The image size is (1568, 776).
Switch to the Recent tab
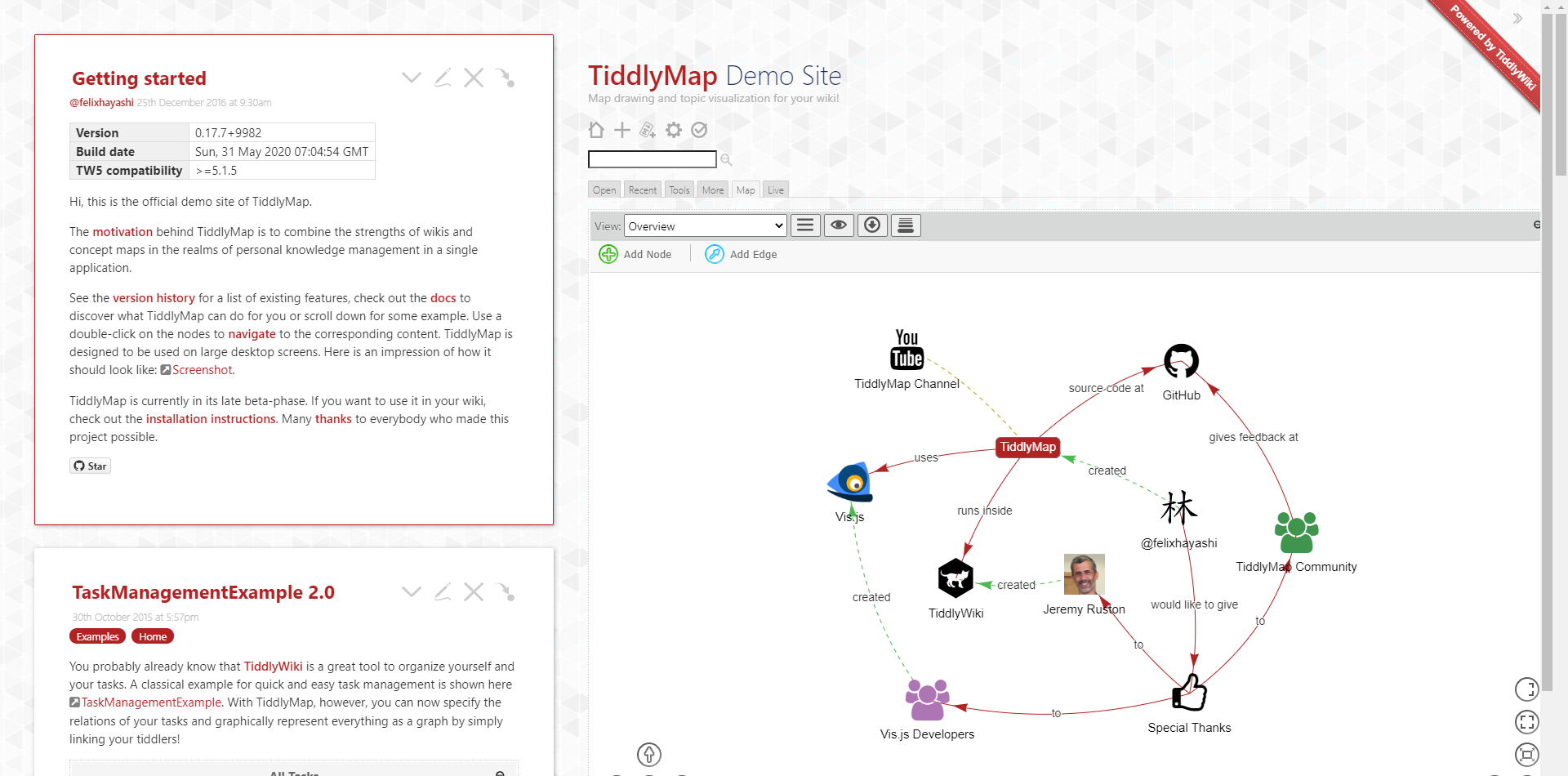click(643, 190)
